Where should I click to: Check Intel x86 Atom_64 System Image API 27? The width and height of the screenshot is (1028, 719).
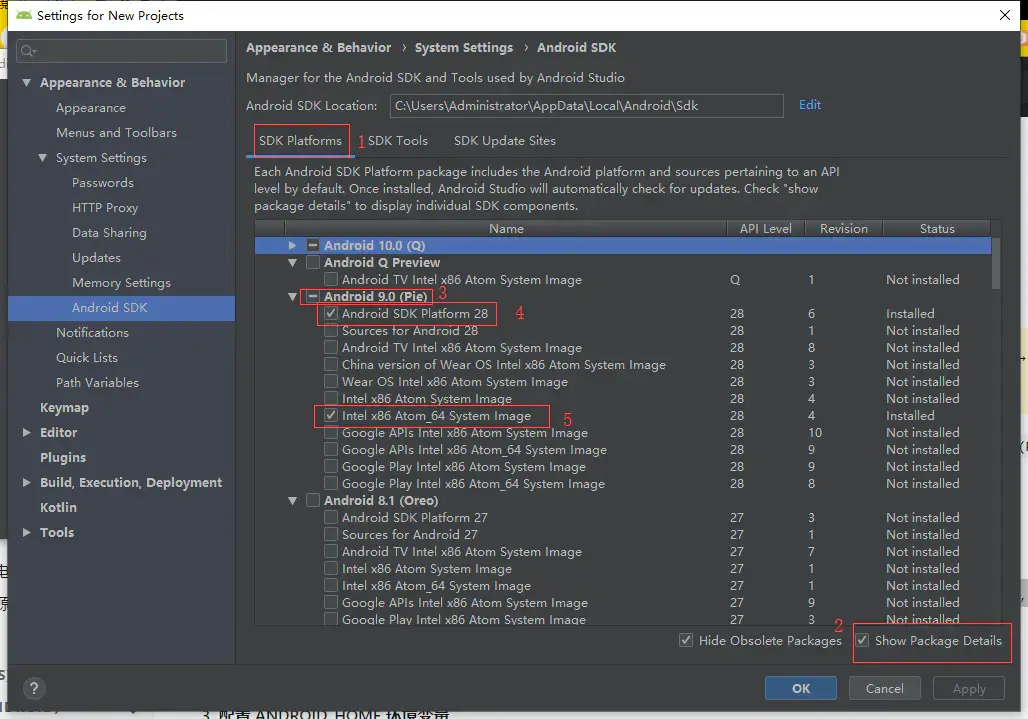coord(331,585)
